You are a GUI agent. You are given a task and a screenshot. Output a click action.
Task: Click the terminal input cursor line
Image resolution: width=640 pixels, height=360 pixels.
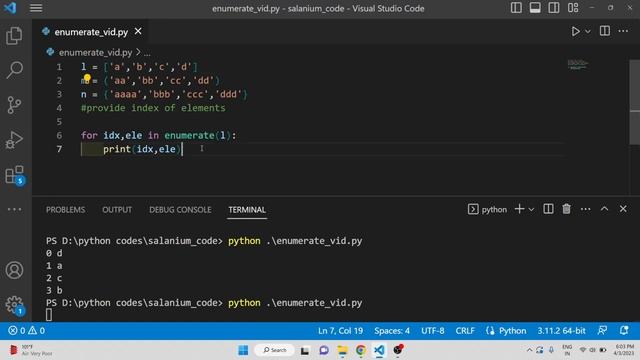[49, 315]
